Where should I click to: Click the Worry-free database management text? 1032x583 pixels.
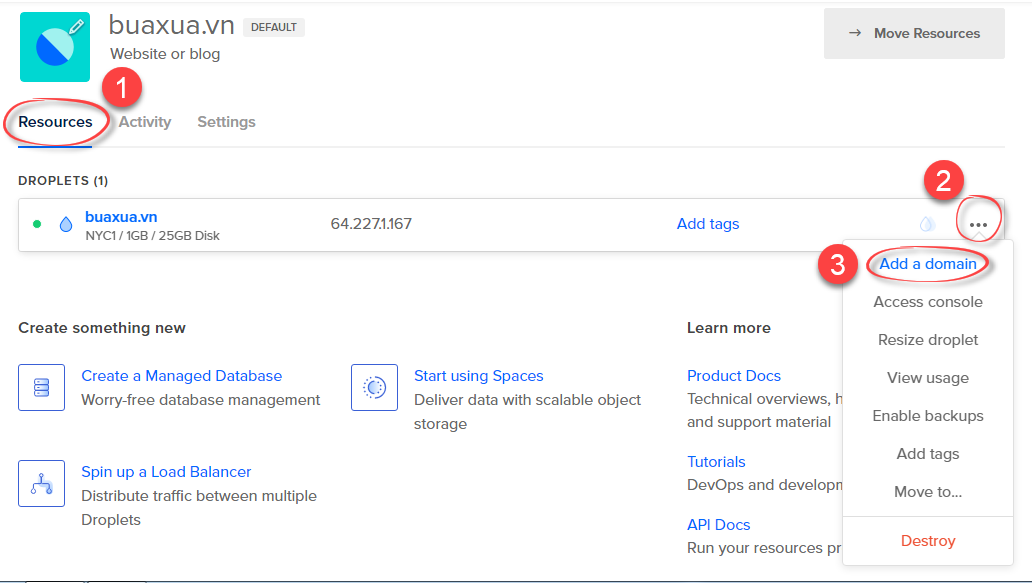201,400
